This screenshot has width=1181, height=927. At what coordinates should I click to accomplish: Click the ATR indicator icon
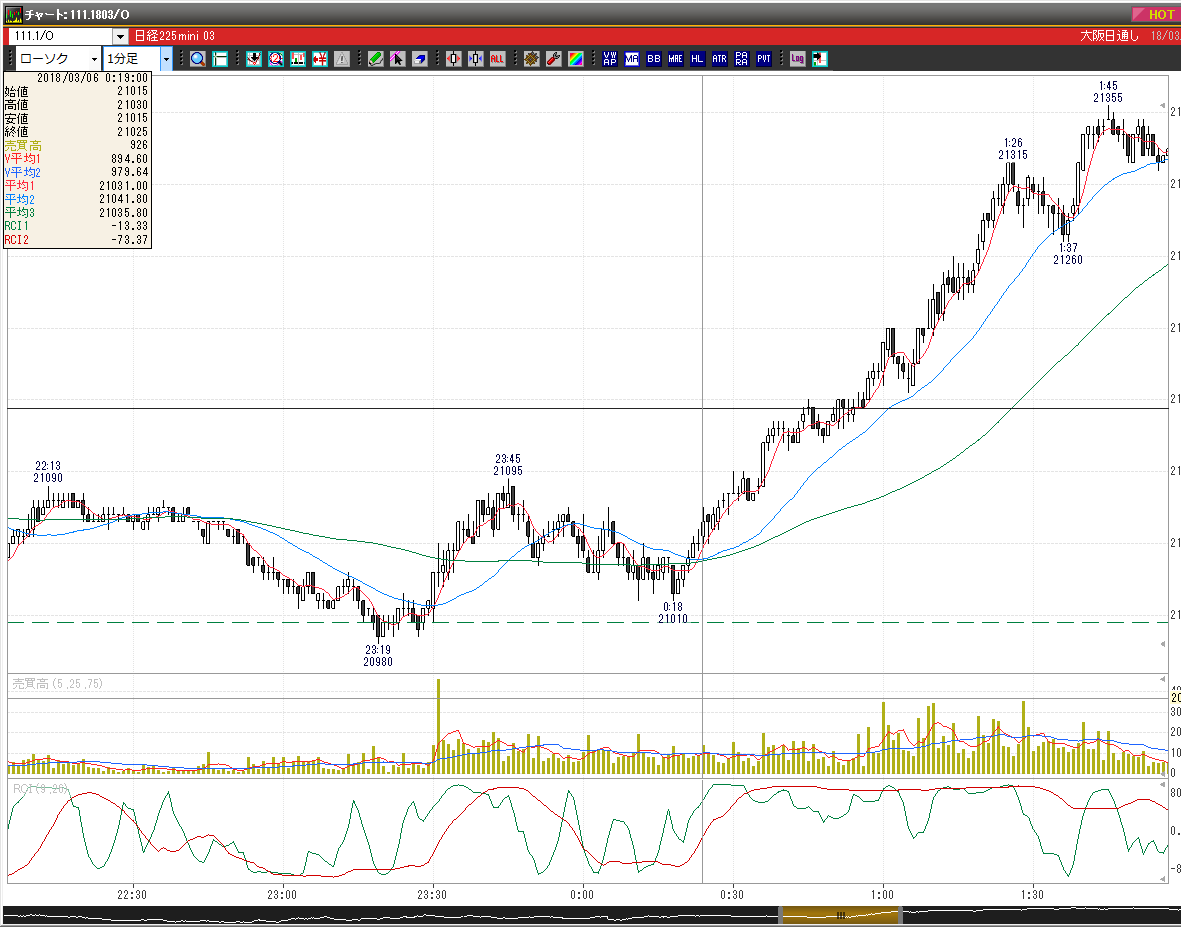pyautogui.click(x=720, y=59)
